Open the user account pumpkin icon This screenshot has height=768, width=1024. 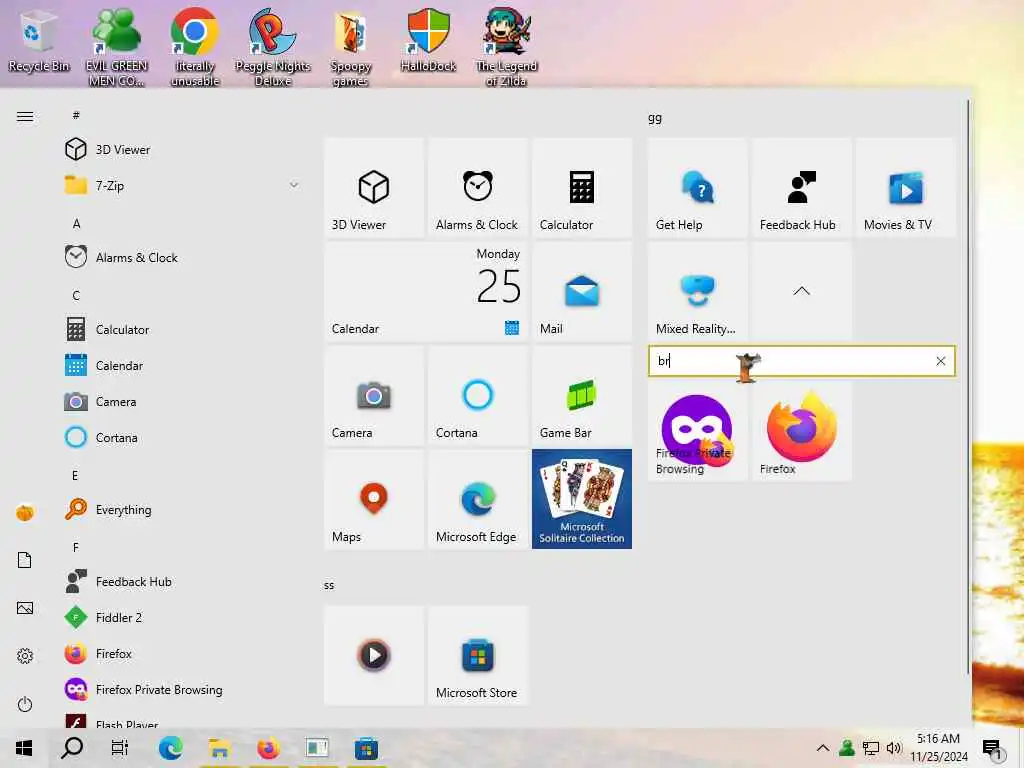[25, 513]
